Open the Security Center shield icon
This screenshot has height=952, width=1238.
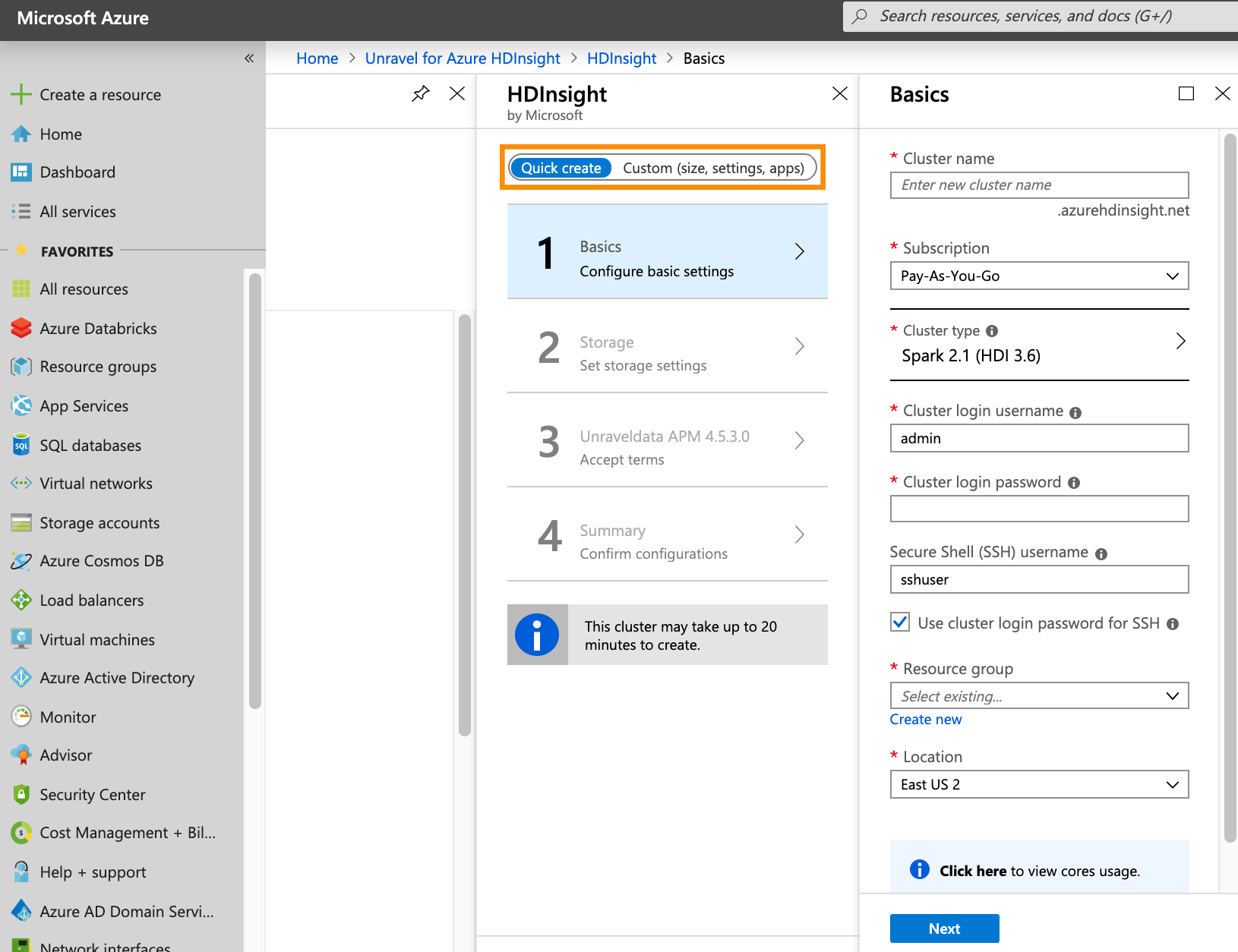point(21,794)
